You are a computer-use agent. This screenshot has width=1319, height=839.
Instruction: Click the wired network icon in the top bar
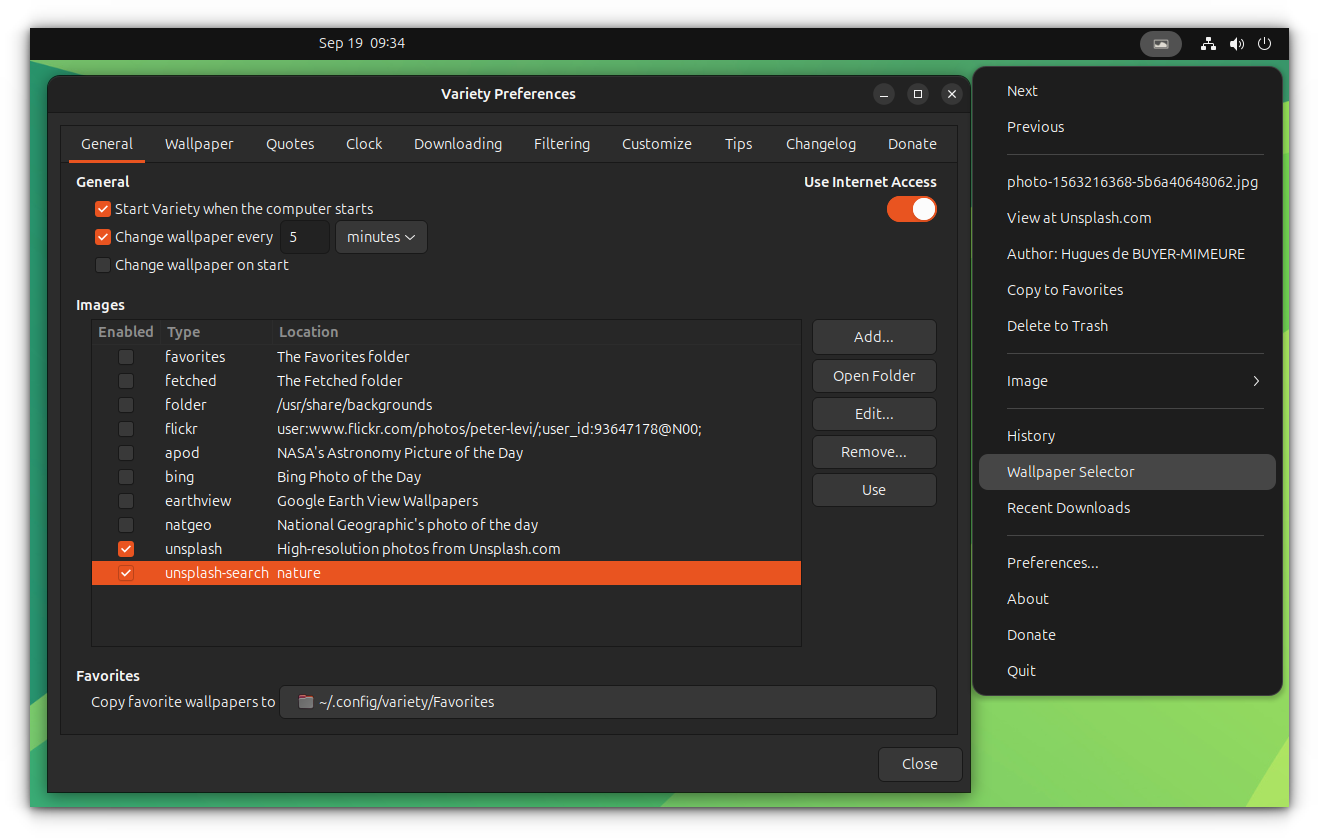[x=1208, y=43]
